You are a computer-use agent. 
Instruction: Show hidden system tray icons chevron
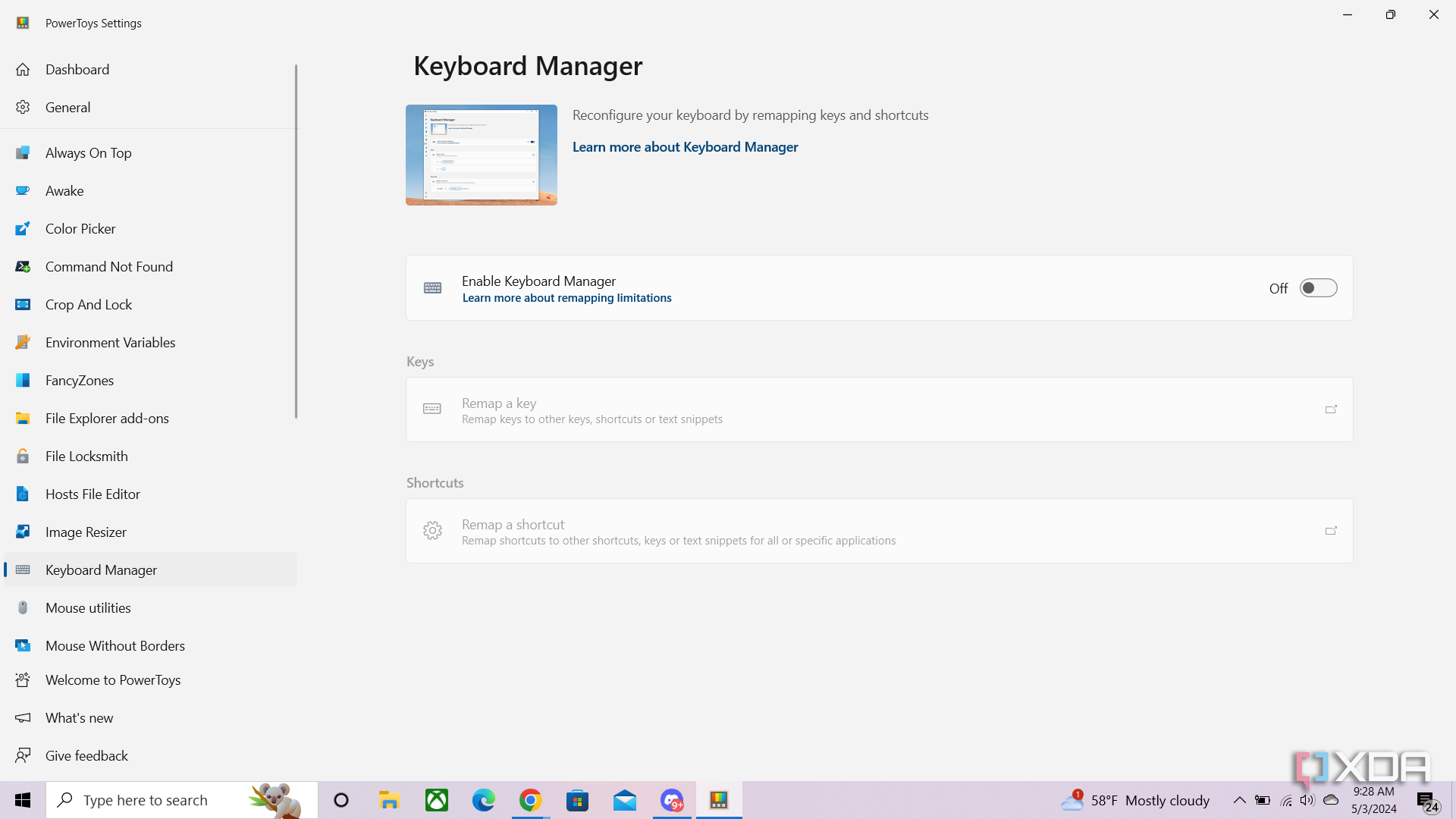click(x=1239, y=800)
